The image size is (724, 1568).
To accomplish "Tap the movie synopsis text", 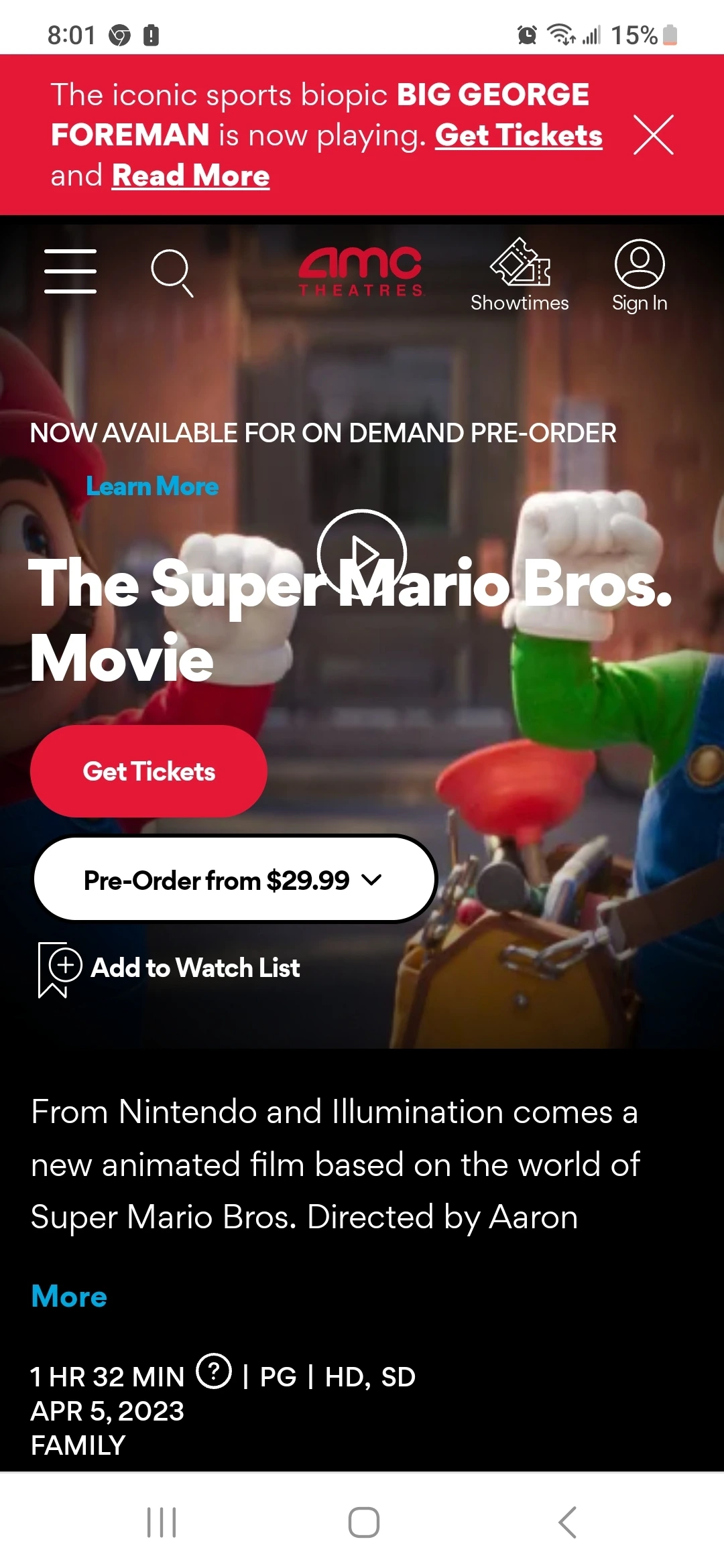I will (x=335, y=1165).
